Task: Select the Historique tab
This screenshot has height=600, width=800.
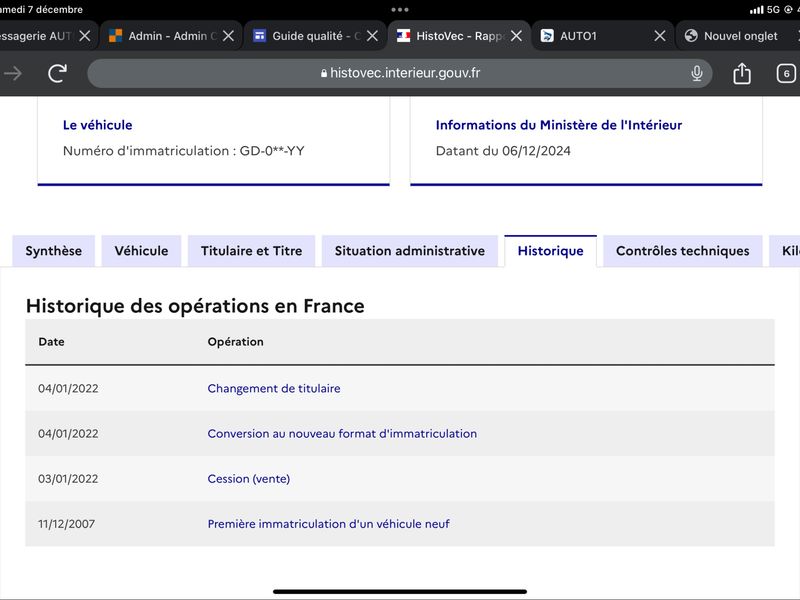Action: 551,251
